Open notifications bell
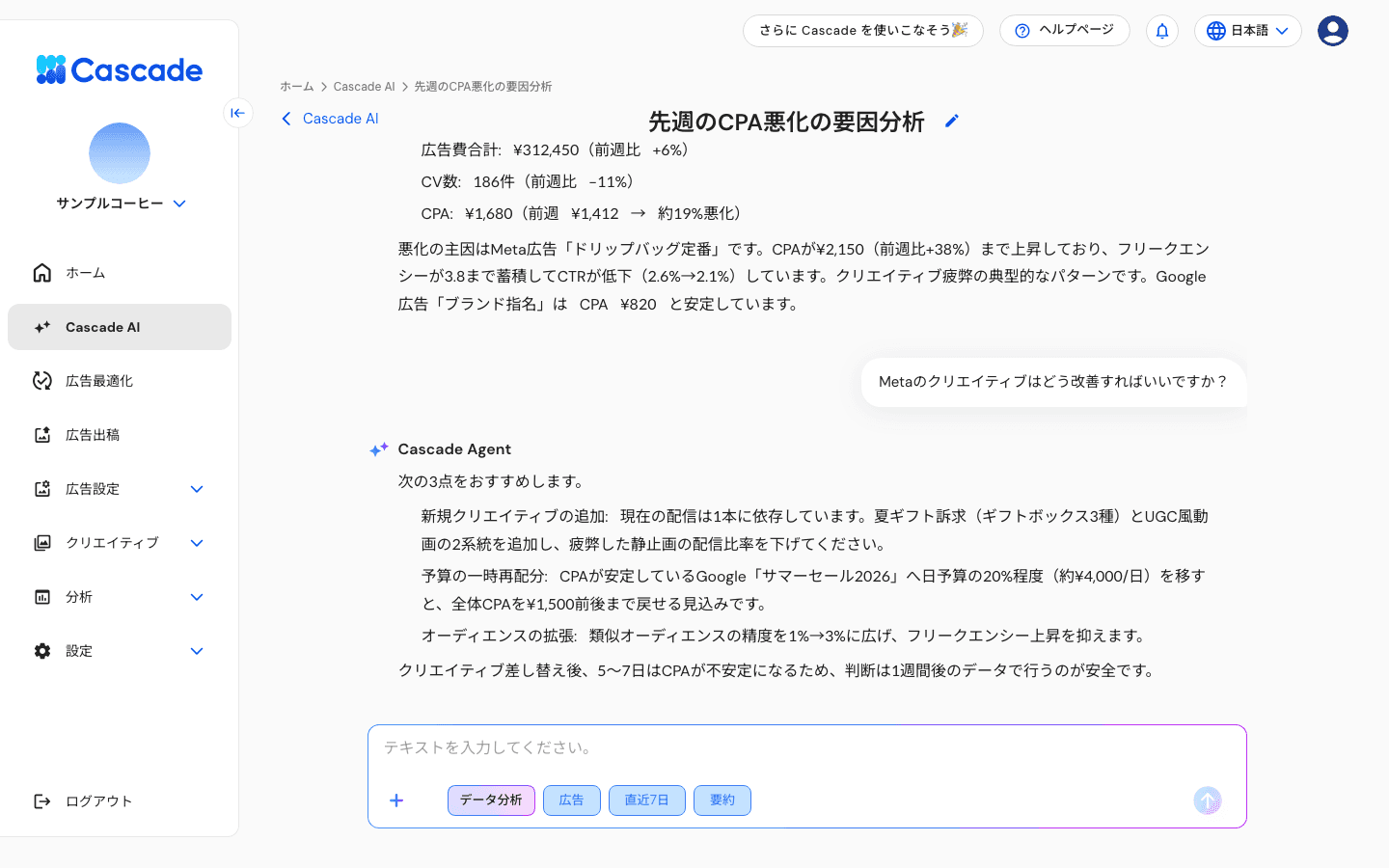Image resolution: width=1389 pixels, height=868 pixels. [1162, 31]
